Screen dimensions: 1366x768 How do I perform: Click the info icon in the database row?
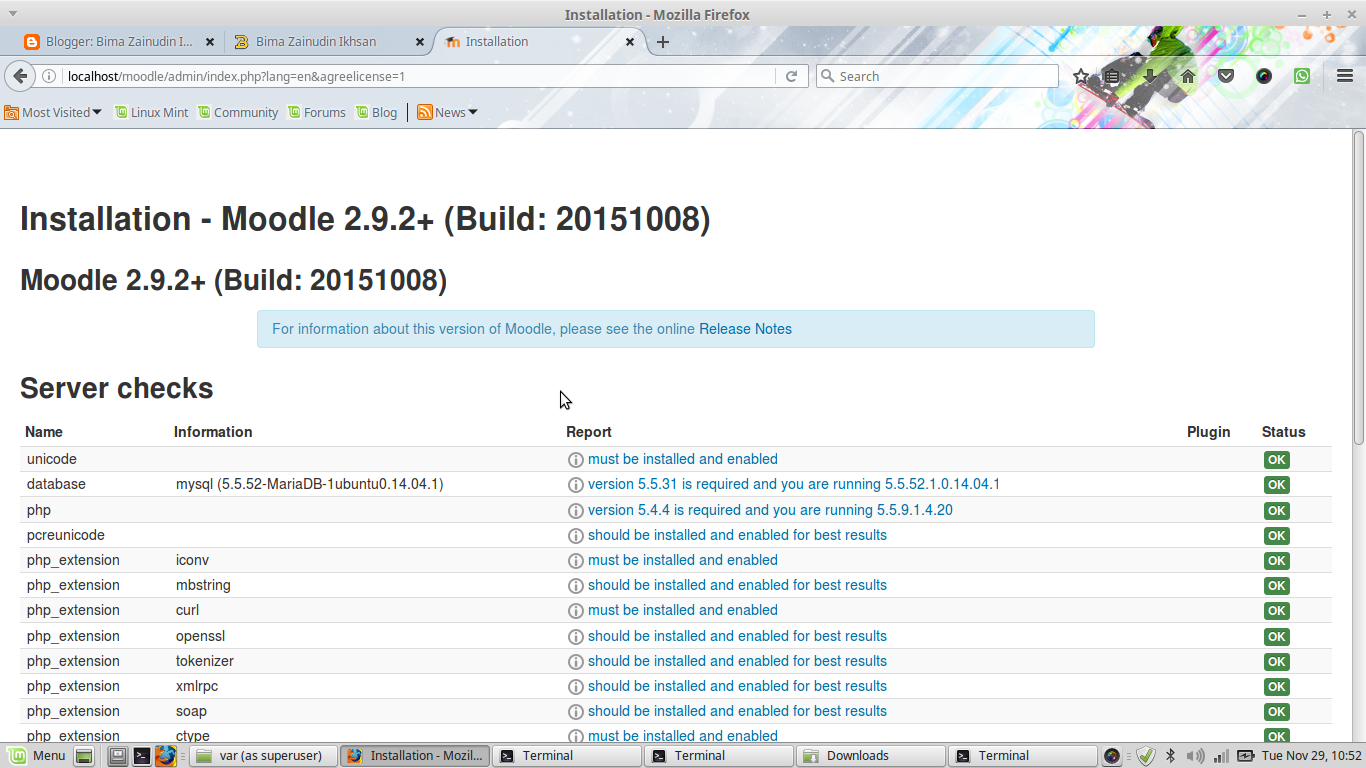tap(576, 485)
